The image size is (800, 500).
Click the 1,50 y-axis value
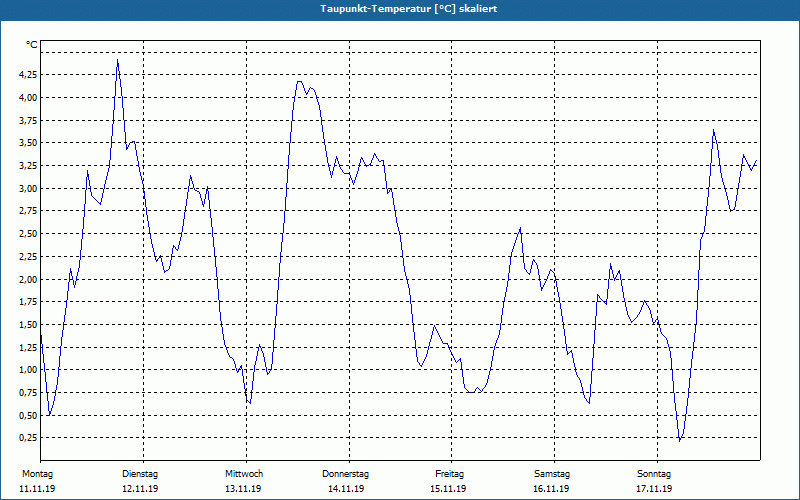pyautogui.click(x=28, y=324)
